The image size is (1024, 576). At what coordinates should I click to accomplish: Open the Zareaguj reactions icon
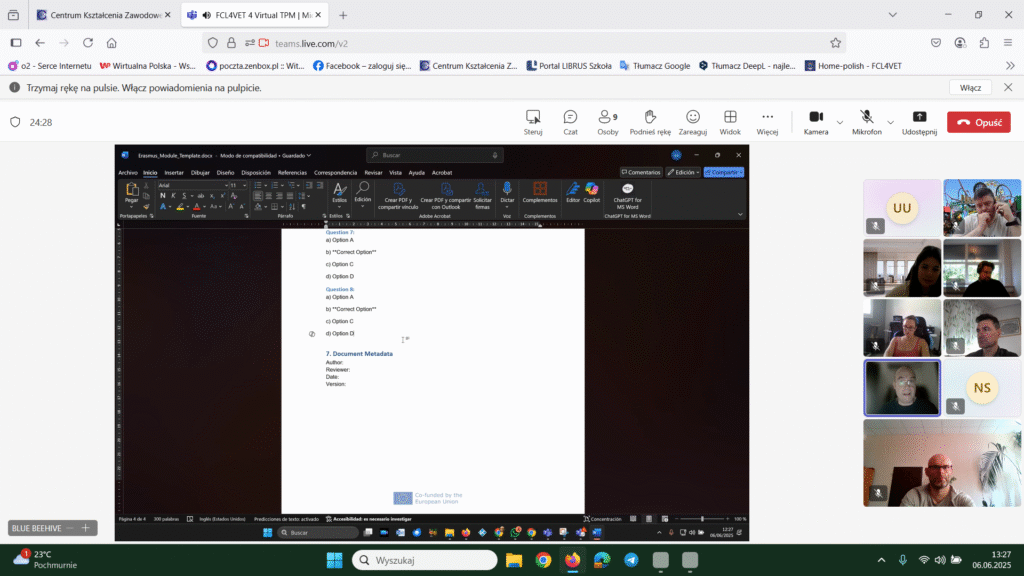pos(692,118)
